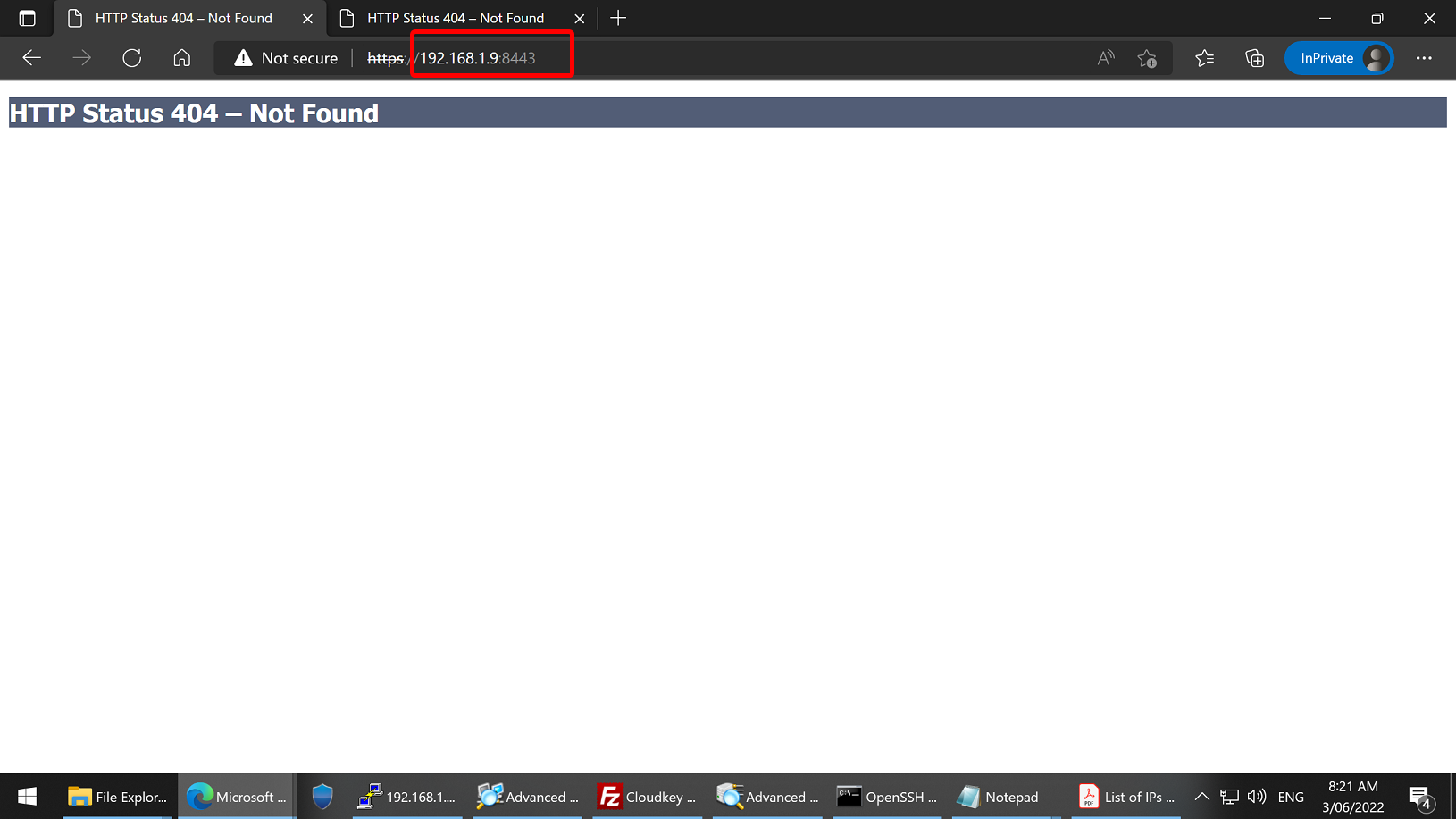The width and height of the screenshot is (1456, 819).
Task: Show hidden system tray icons
Action: coord(1201,797)
